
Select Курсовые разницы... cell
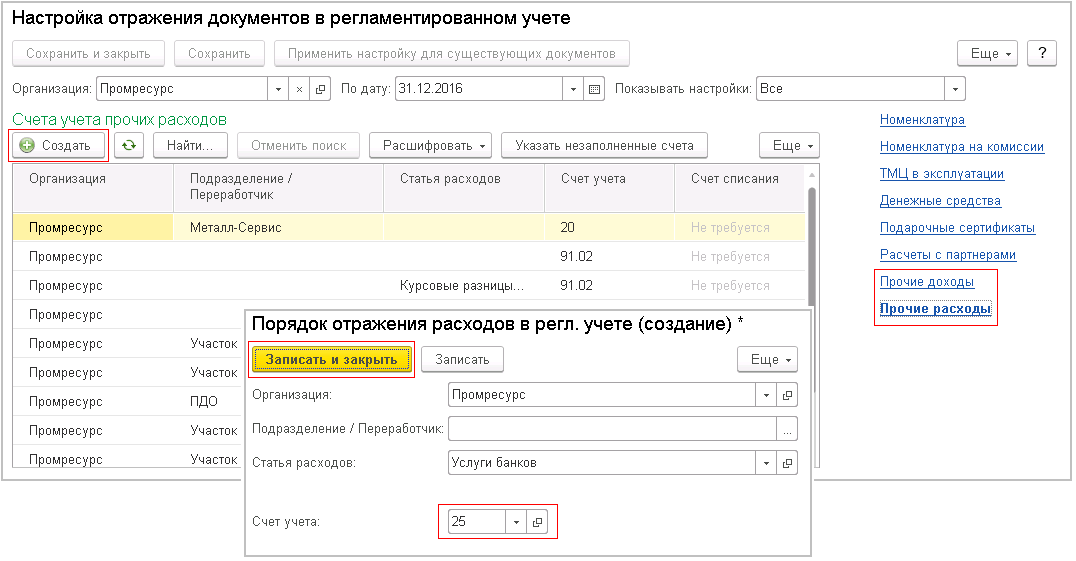(x=464, y=286)
